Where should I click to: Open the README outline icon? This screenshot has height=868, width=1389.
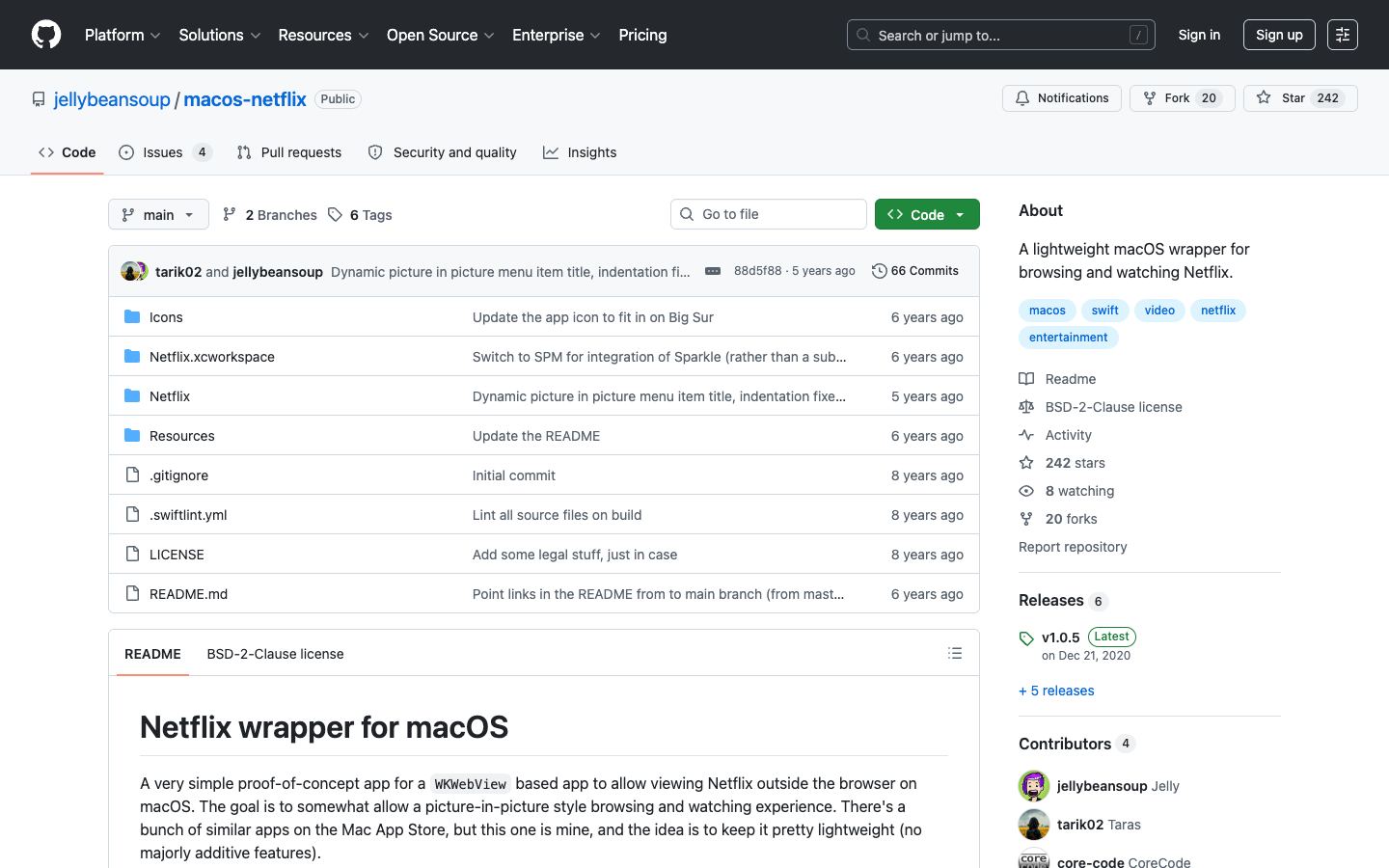955,653
